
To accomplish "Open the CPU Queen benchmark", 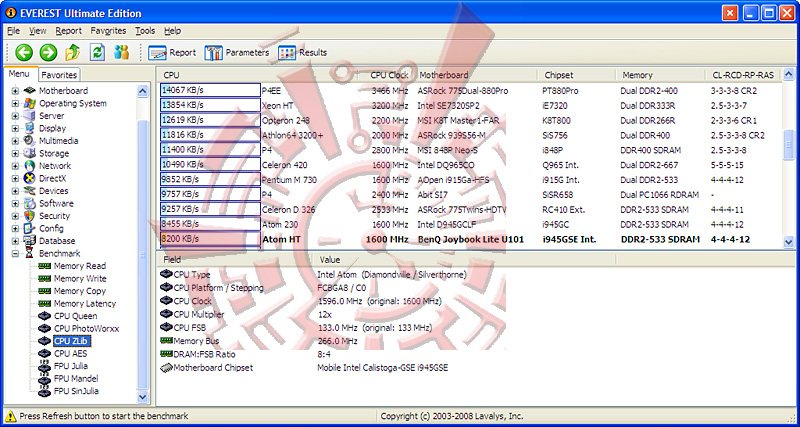I will (x=75, y=316).
